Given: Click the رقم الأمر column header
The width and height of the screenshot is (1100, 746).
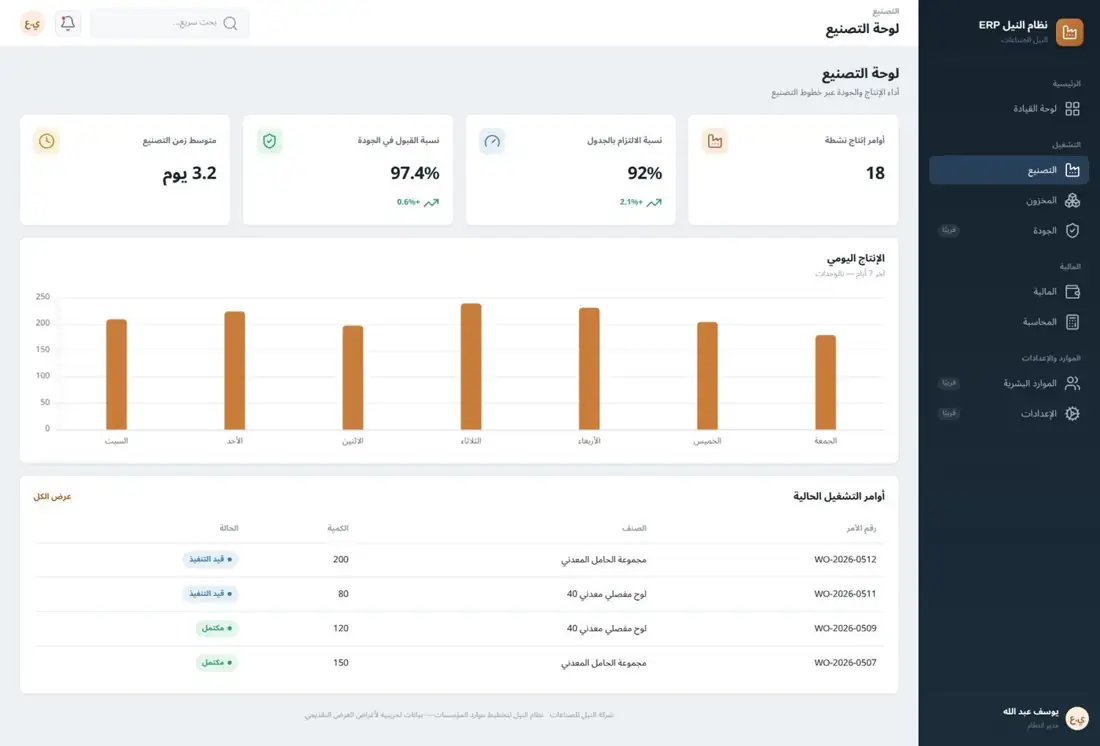Looking at the screenshot, I should [861, 528].
